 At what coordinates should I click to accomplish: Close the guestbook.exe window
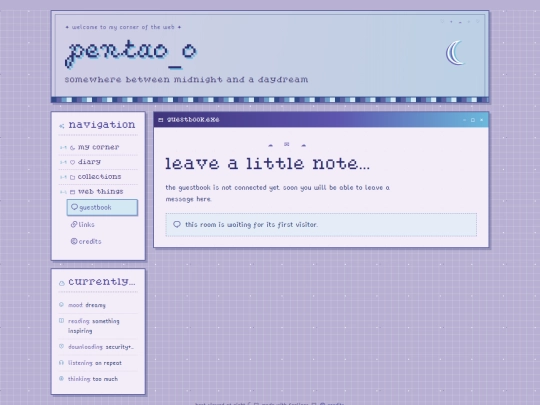click(x=481, y=120)
